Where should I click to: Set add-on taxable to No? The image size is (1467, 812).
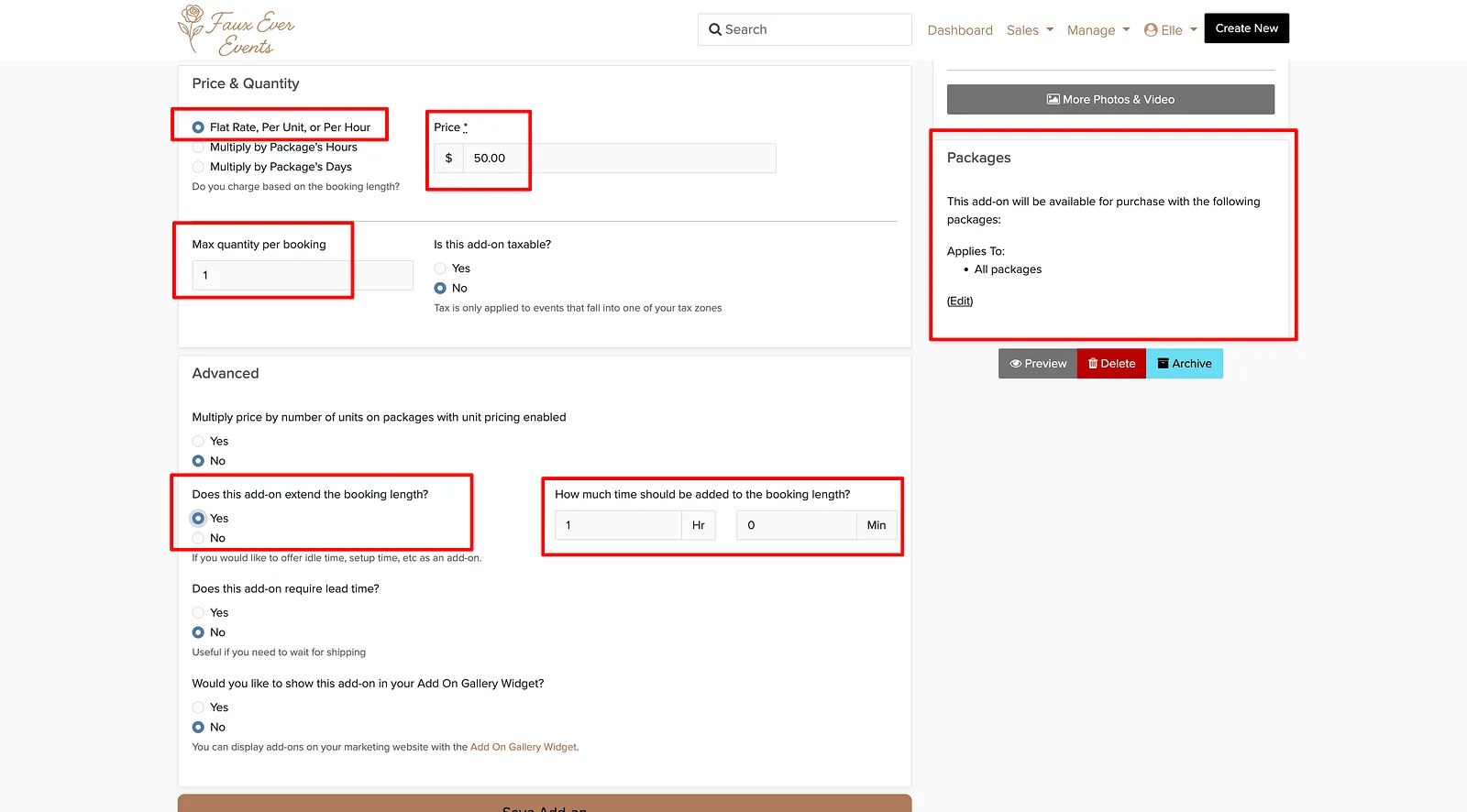tap(440, 288)
